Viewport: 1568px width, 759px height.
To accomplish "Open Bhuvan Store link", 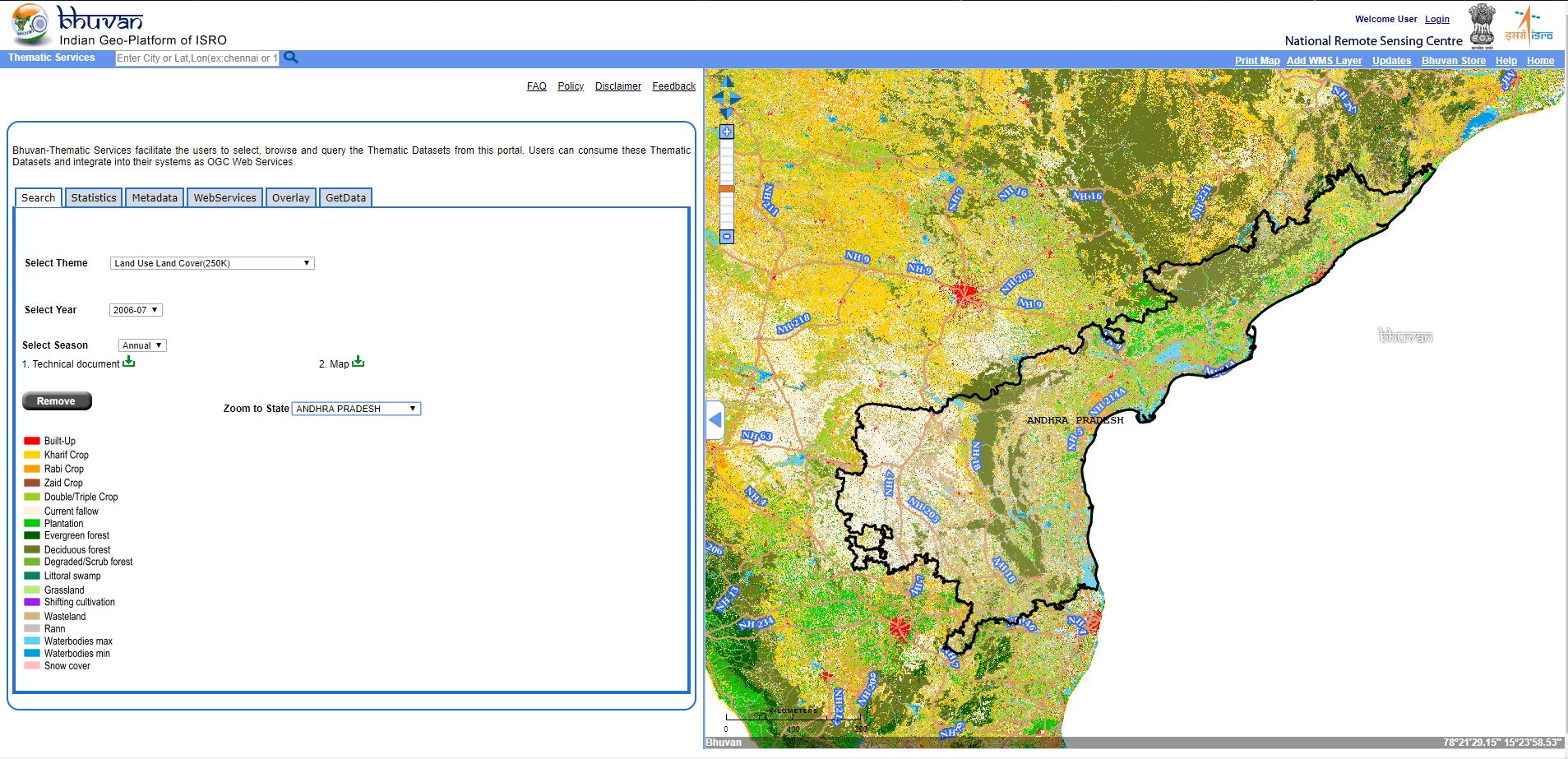I will click(1454, 61).
